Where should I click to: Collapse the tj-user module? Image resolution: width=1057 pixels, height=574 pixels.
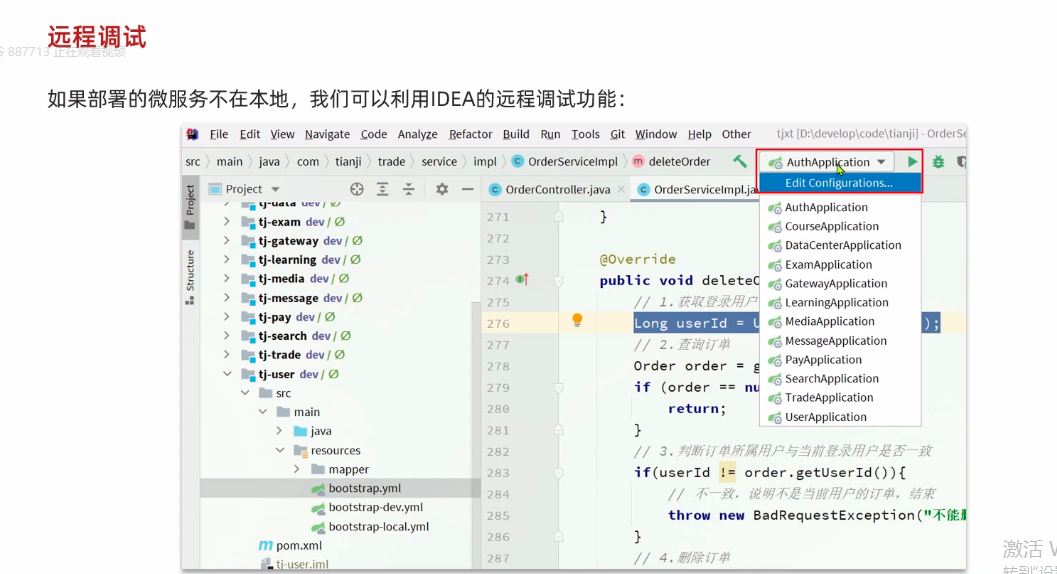click(227, 374)
